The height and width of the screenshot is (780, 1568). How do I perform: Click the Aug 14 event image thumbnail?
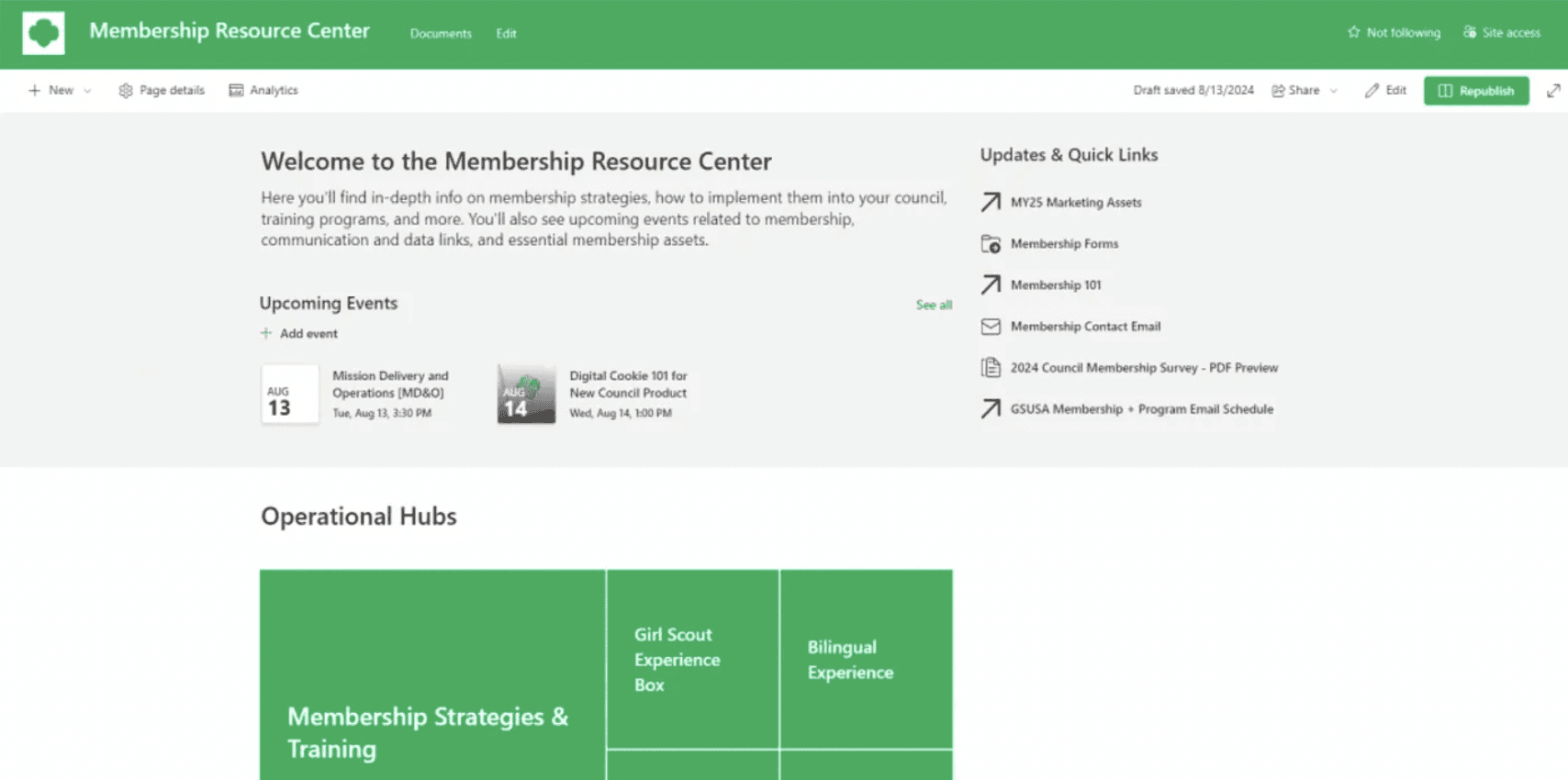[x=527, y=395]
